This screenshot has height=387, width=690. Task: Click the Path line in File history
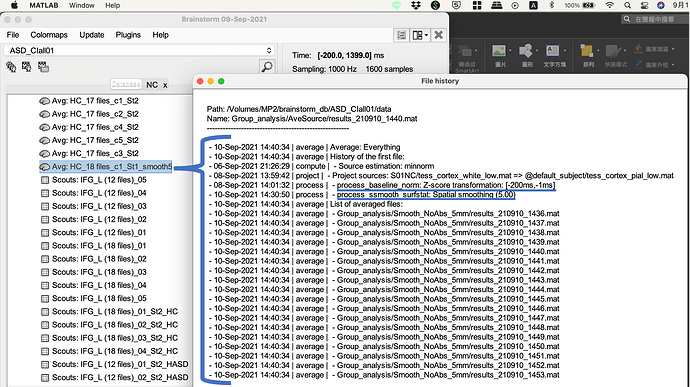(x=299, y=109)
